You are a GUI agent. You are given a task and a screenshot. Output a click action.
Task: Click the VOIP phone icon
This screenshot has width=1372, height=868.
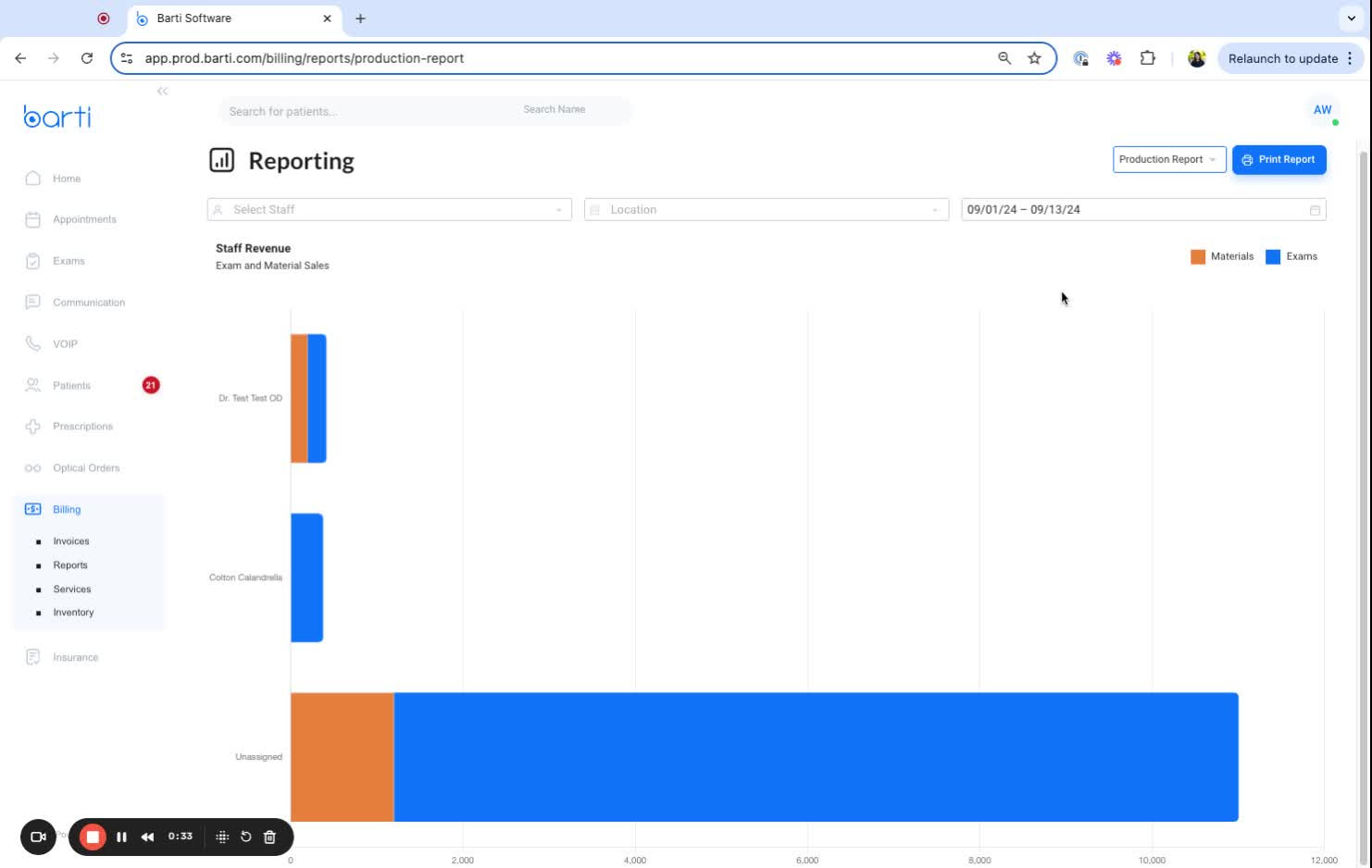[x=33, y=343]
